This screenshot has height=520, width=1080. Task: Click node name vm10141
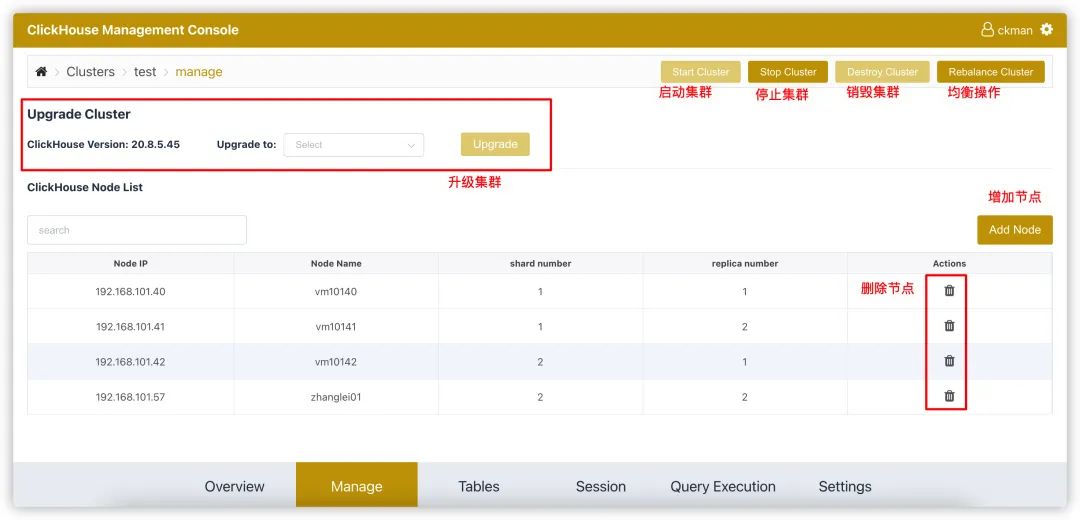click(x=336, y=326)
